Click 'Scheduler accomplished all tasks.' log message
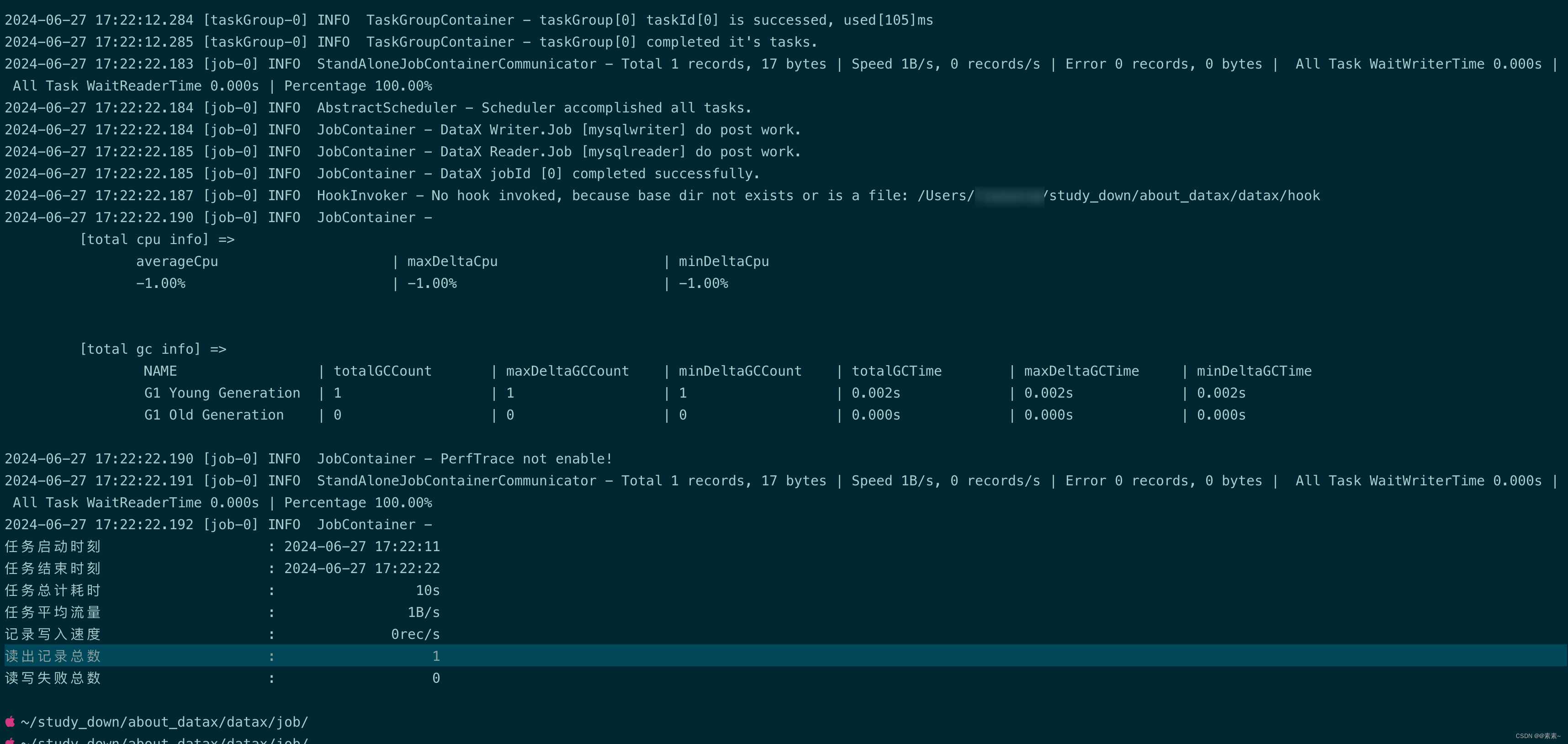The image size is (1568, 744). (617, 108)
